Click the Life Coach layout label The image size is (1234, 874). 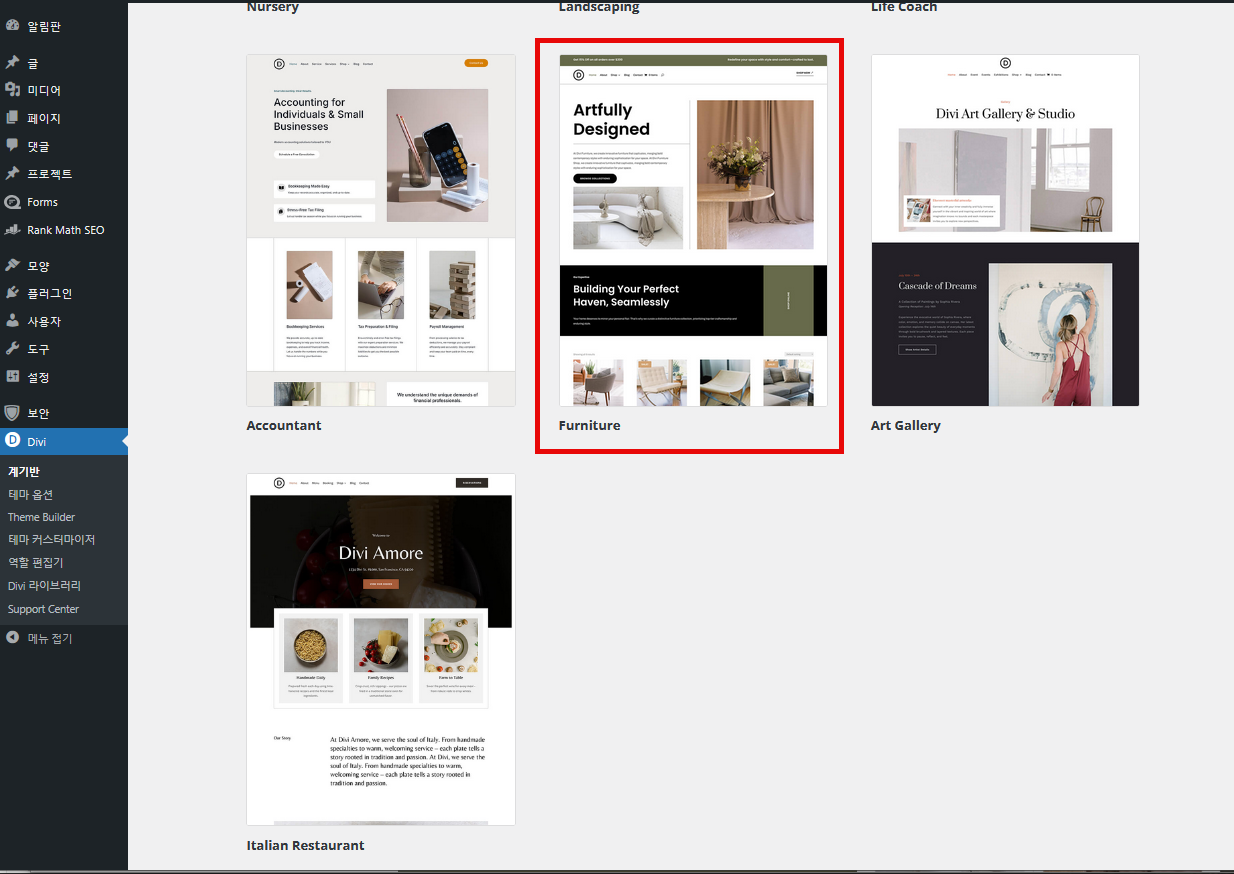pos(904,7)
